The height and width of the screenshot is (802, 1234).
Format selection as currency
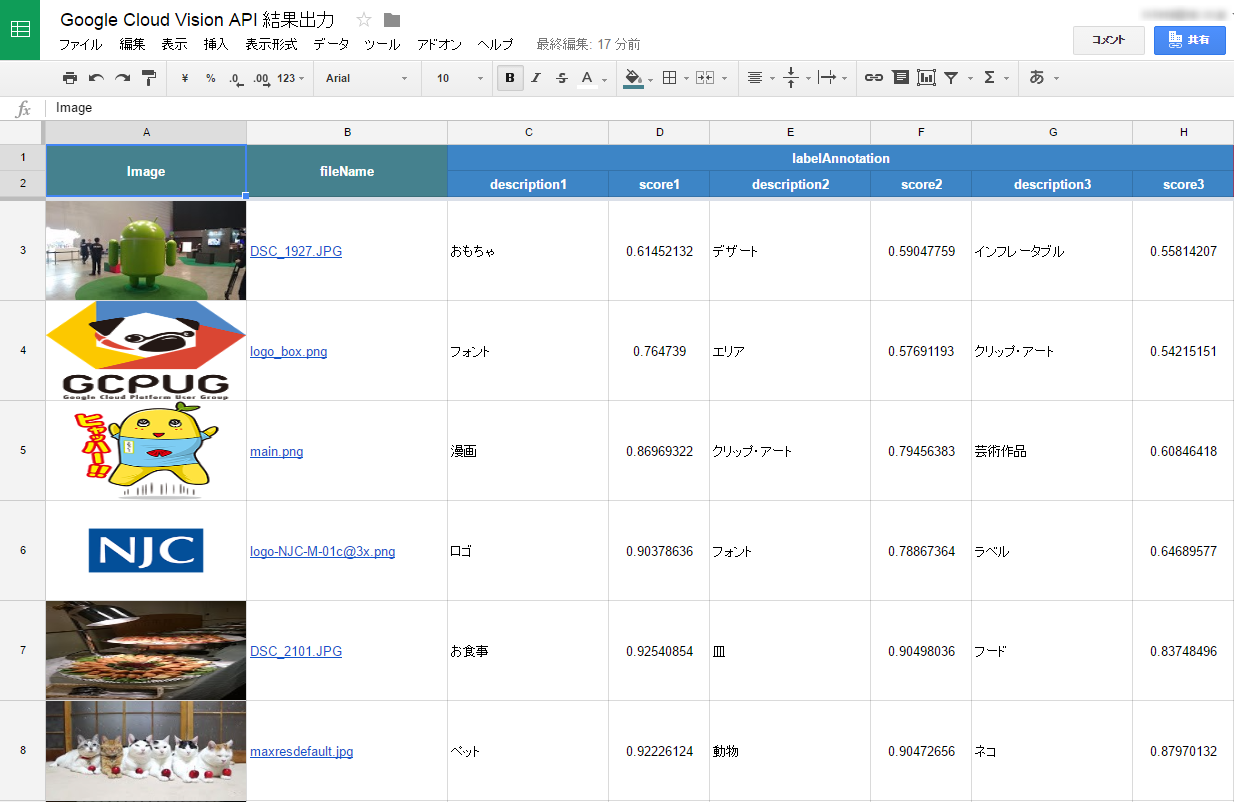click(x=185, y=77)
